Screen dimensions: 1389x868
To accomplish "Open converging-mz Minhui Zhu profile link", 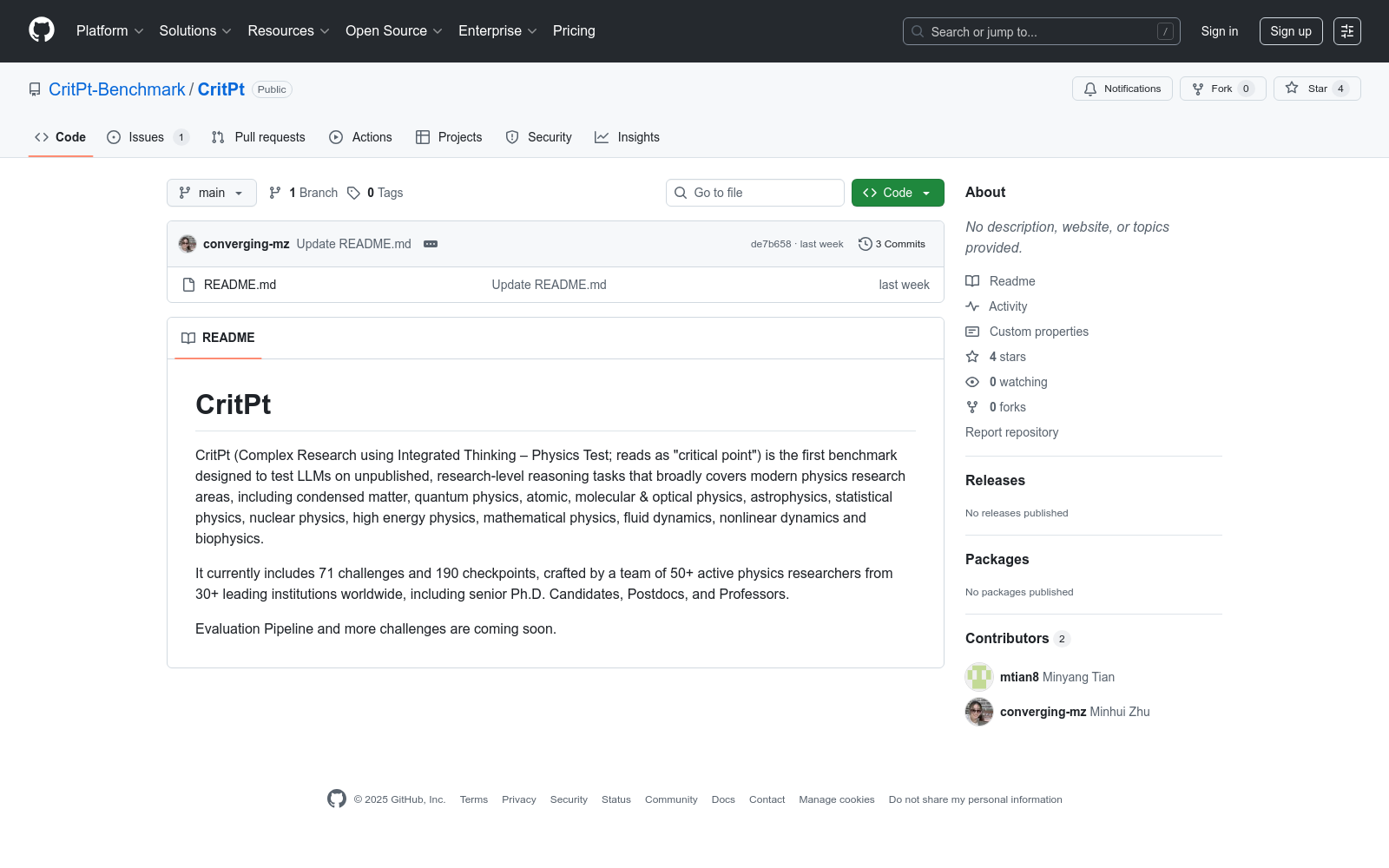I will pyautogui.click(x=1075, y=712).
